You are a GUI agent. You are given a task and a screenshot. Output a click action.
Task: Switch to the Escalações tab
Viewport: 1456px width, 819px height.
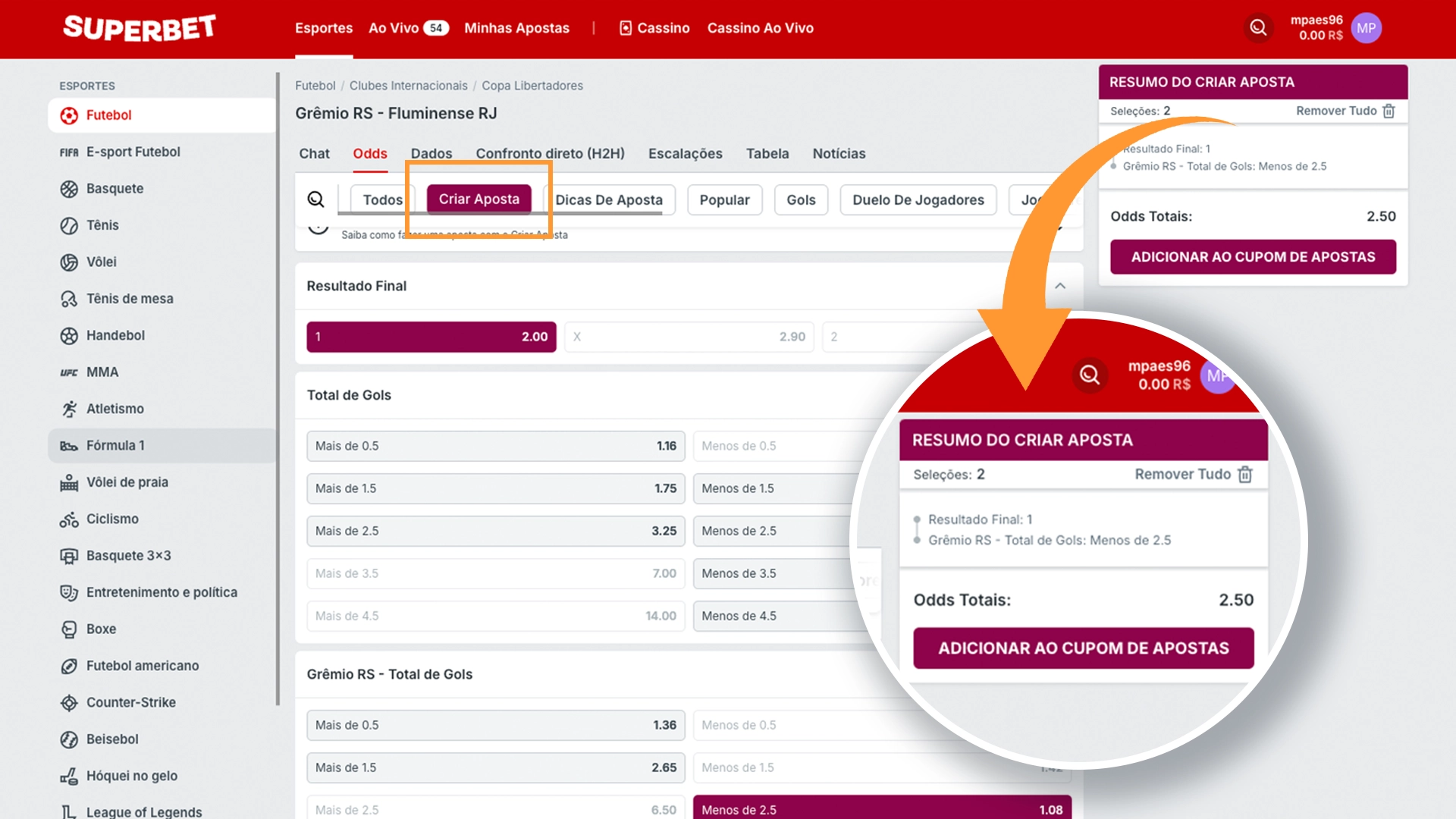(x=686, y=154)
